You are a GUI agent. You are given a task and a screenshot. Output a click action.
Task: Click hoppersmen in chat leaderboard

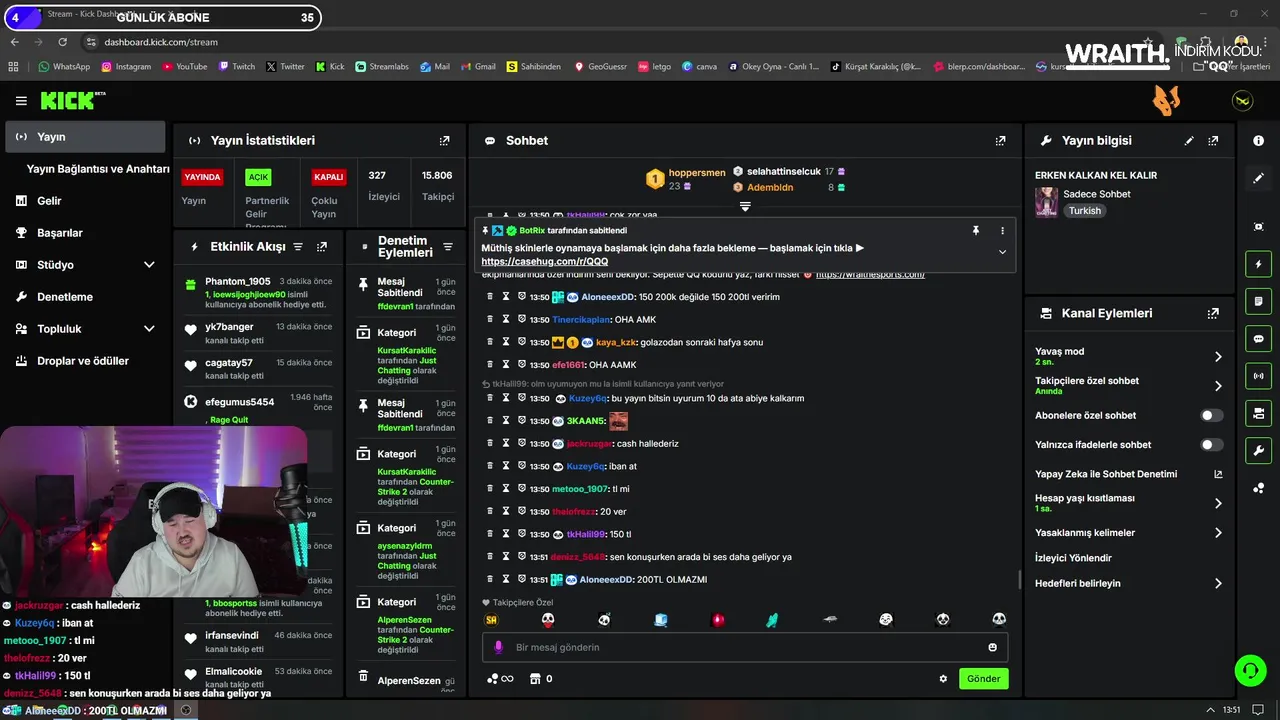[697, 173]
